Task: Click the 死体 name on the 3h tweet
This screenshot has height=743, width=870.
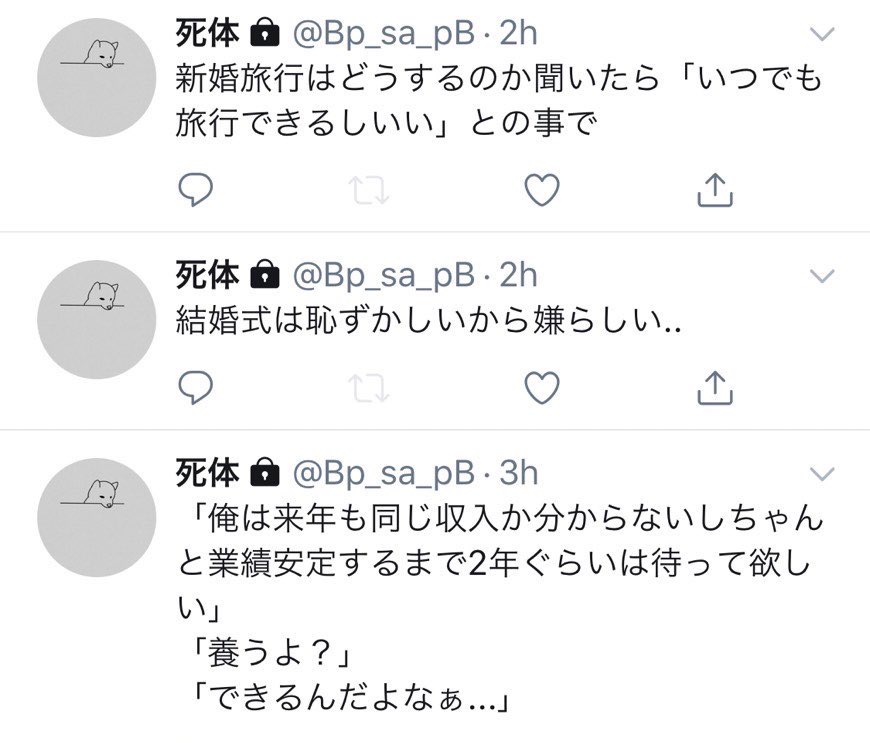Action: pos(207,471)
